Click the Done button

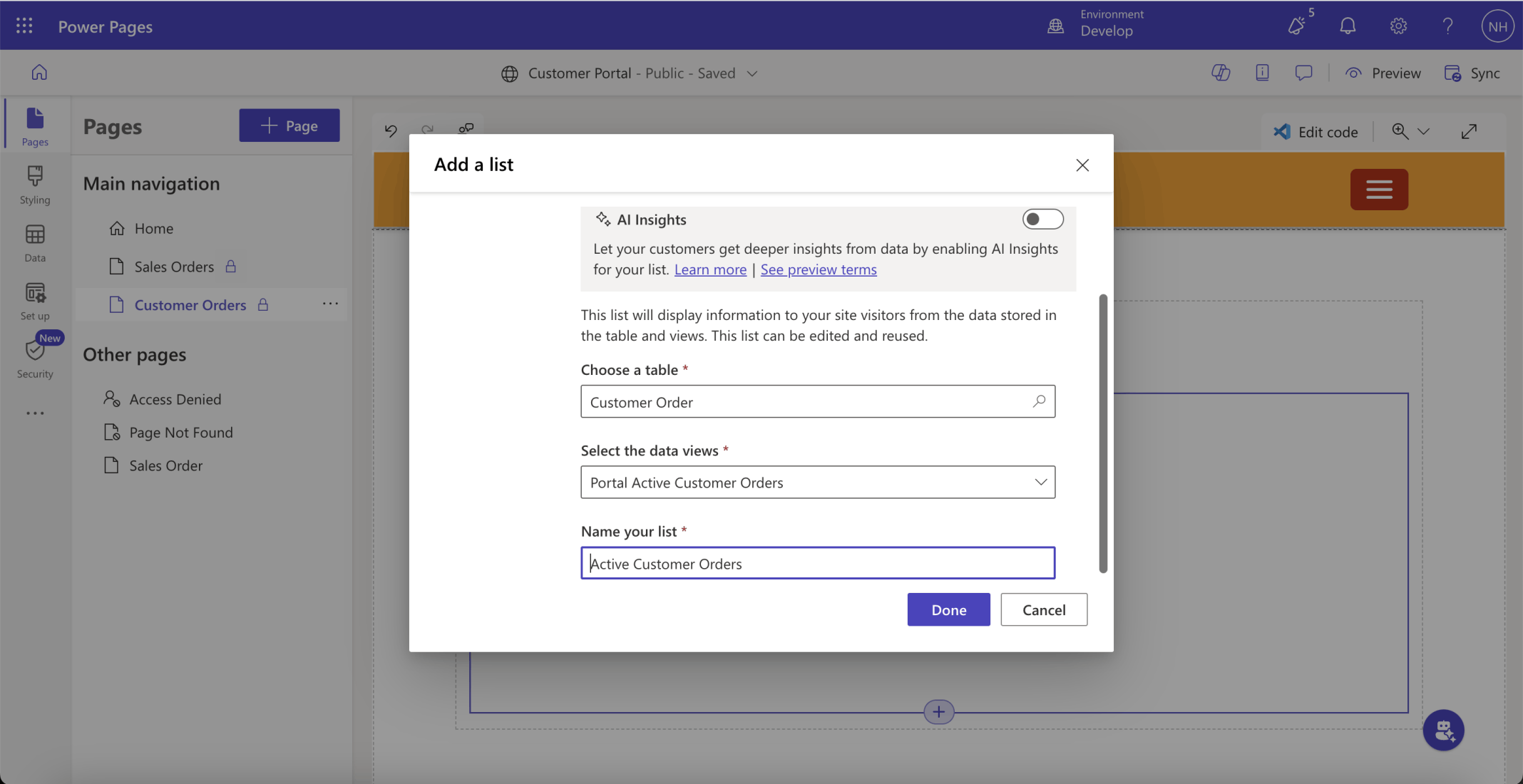948,609
